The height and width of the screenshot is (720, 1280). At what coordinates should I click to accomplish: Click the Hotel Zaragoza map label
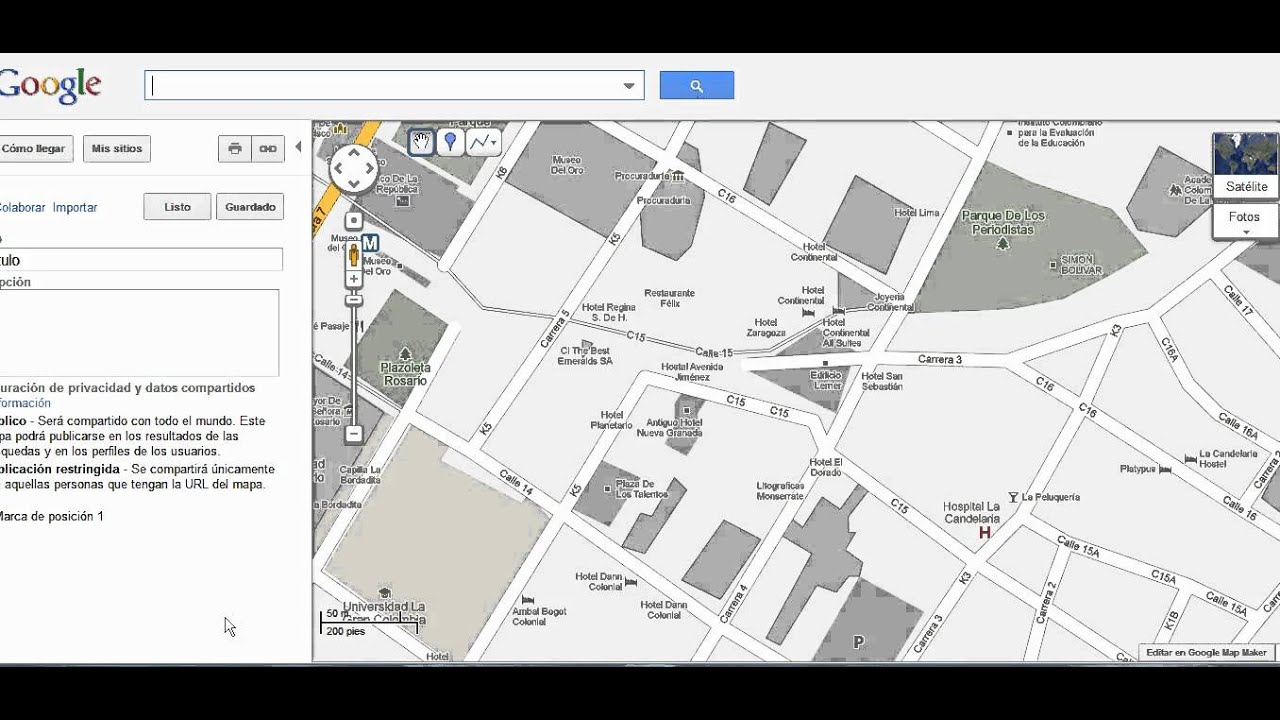click(x=766, y=328)
